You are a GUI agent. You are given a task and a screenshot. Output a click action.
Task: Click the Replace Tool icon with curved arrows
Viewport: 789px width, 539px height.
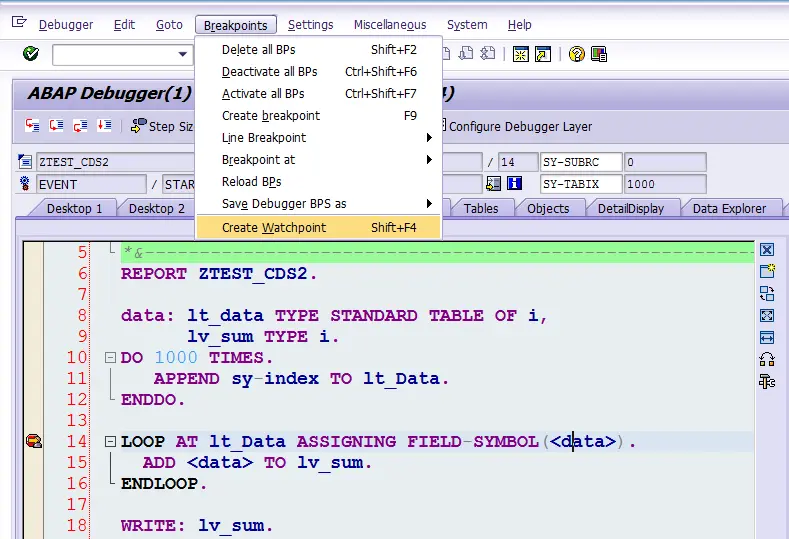pyautogui.click(x=767, y=359)
